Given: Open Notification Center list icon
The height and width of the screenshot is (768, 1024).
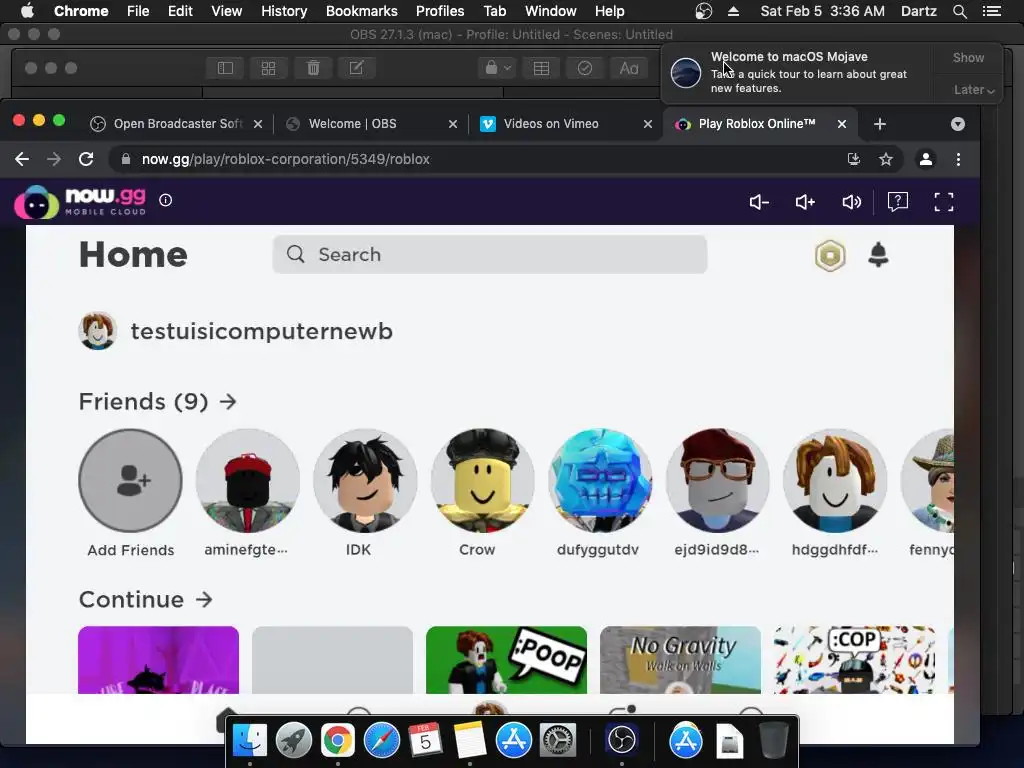Looking at the screenshot, I should 992,11.
